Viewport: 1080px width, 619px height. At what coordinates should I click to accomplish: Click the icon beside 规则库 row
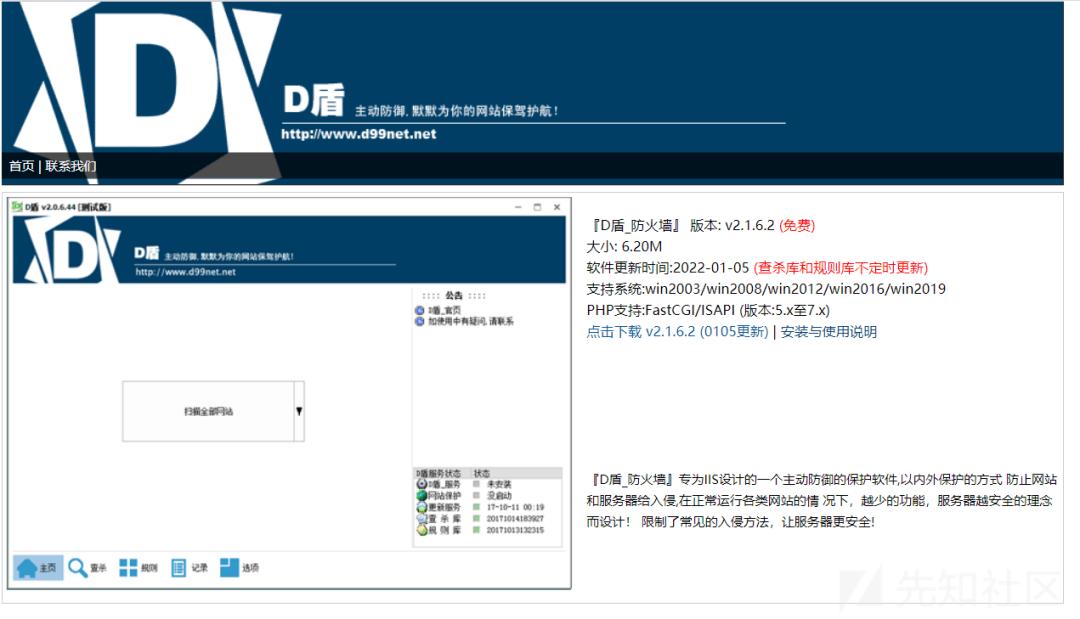pyautogui.click(x=422, y=529)
